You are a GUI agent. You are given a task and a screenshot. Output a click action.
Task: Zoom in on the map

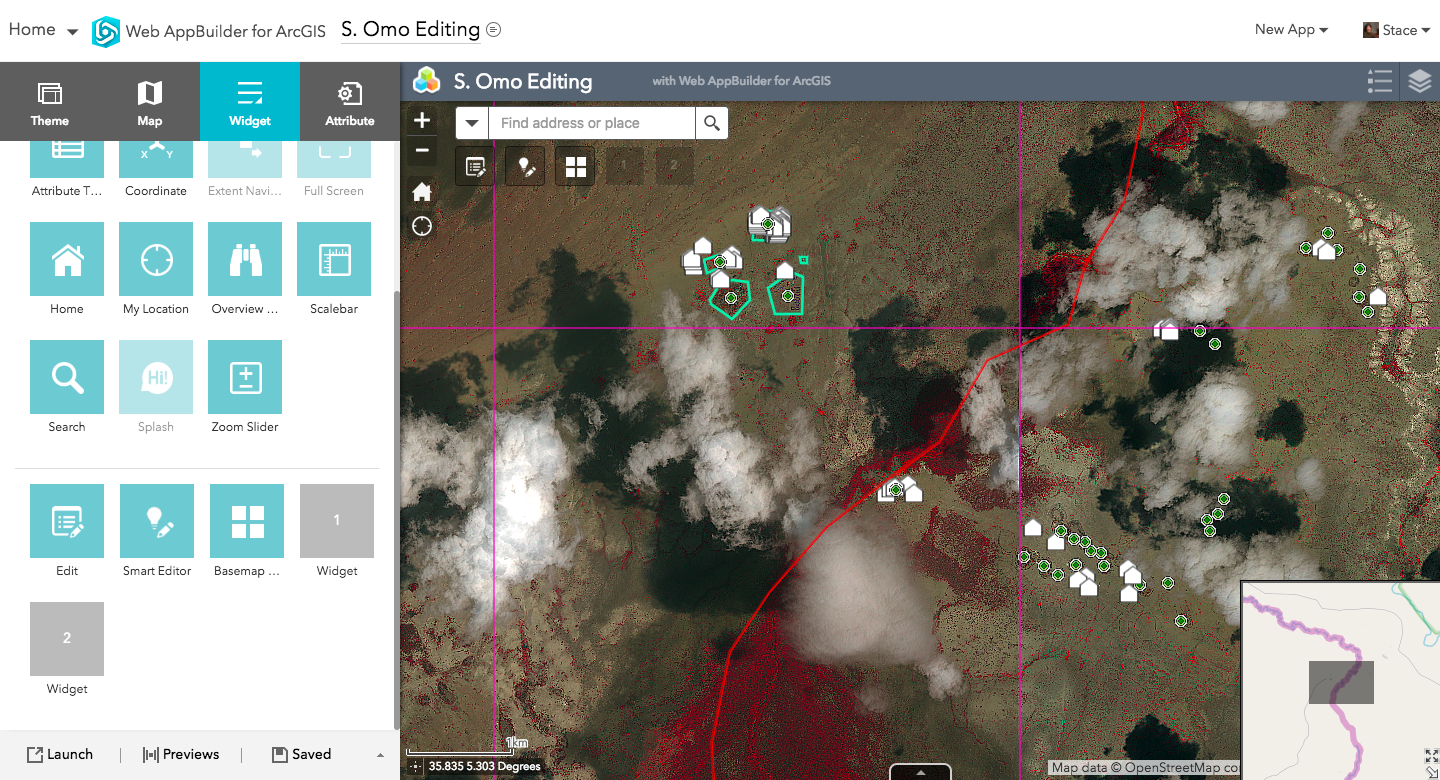point(422,120)
